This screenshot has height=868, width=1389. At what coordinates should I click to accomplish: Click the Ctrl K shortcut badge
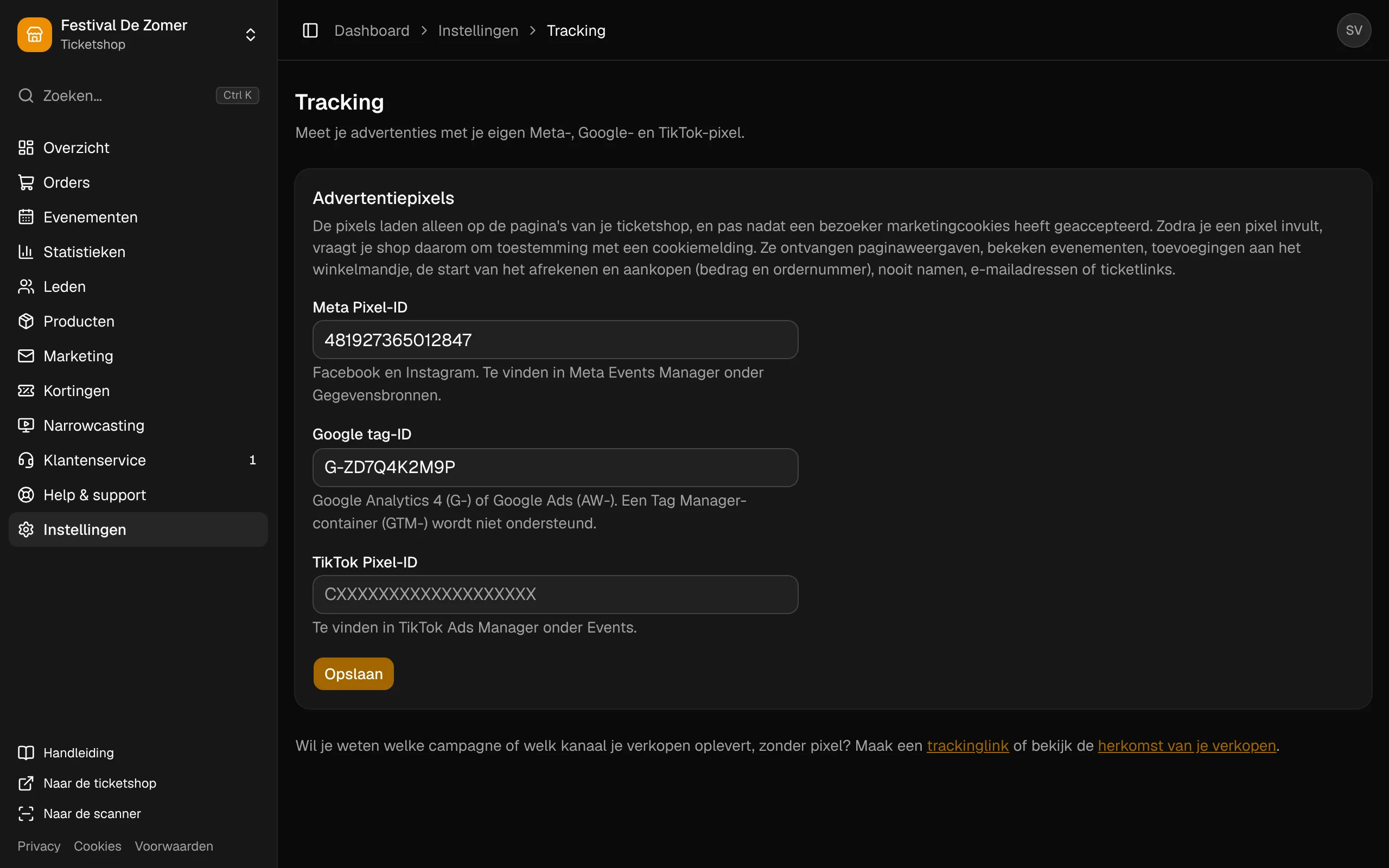[x=237, y=95]
